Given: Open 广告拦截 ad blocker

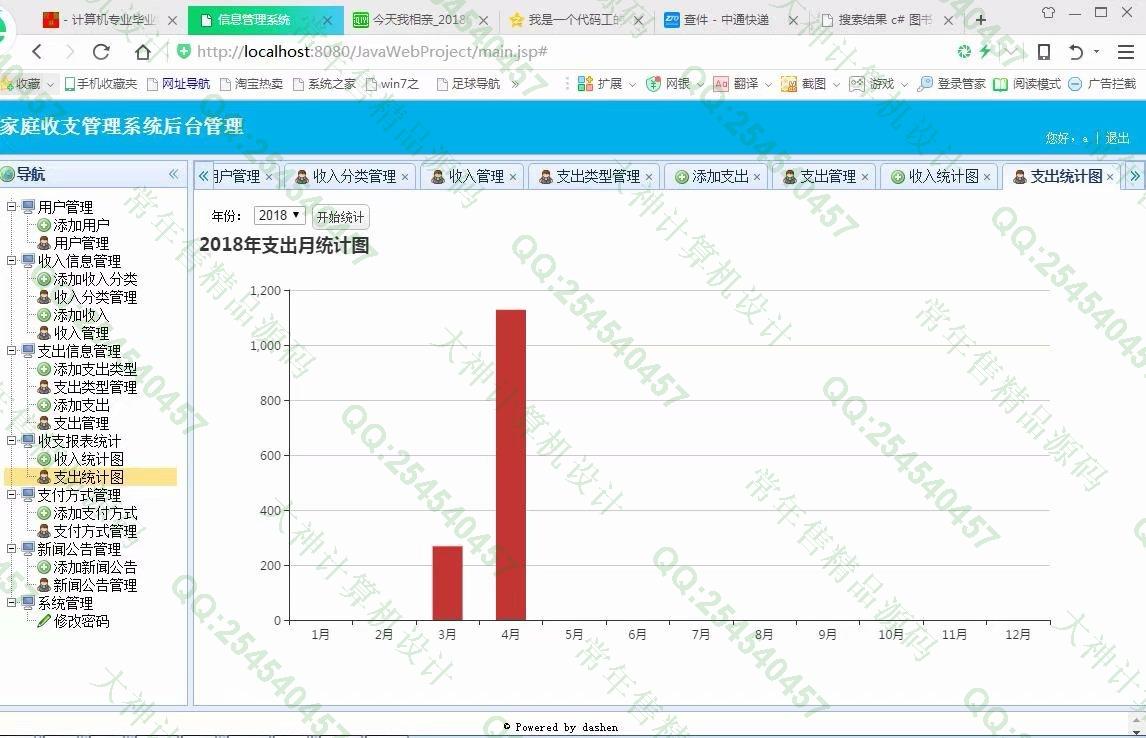Looking at the screenshot, I should pyautogui.click(x=1102, y=84).
